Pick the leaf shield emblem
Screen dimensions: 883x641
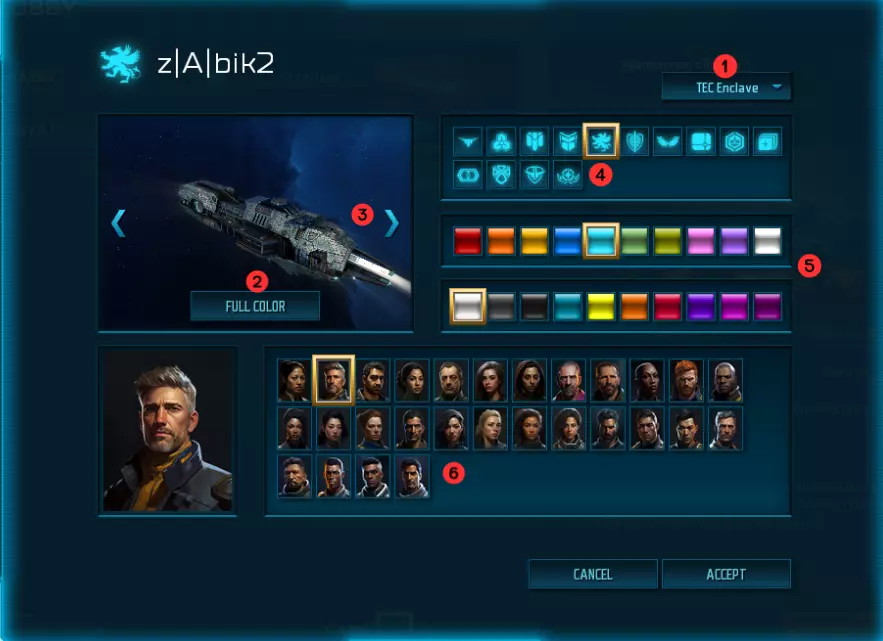(x=635, y=141)
